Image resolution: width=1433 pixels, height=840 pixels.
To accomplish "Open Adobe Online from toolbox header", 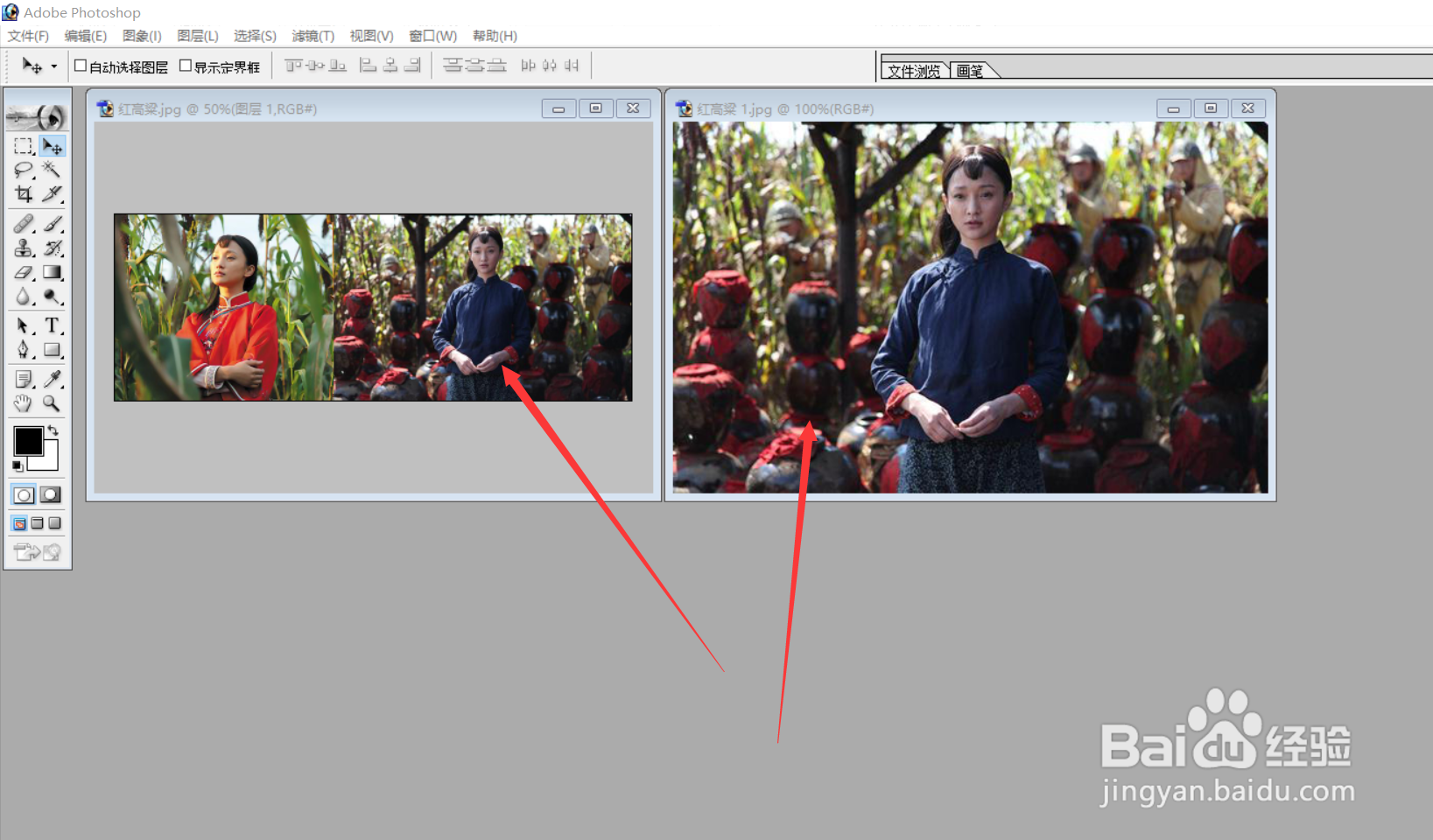I will 38,115.
